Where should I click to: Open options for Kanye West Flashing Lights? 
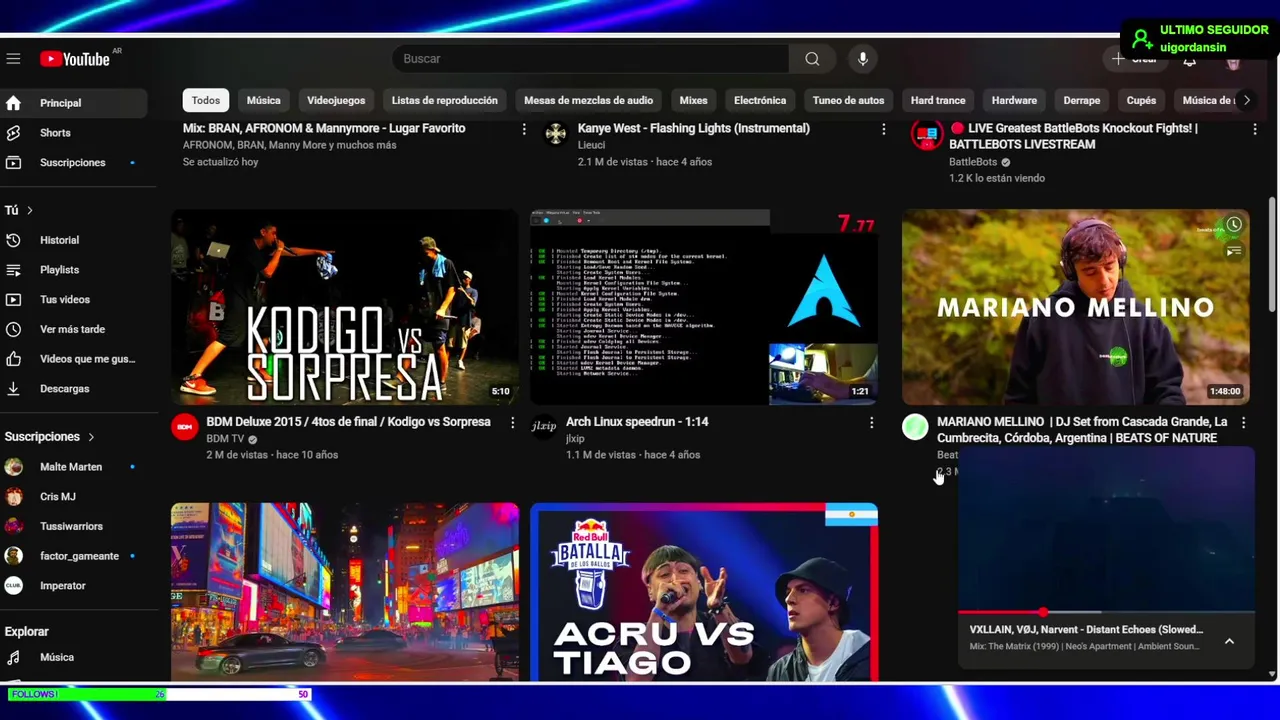pos(883,129)
